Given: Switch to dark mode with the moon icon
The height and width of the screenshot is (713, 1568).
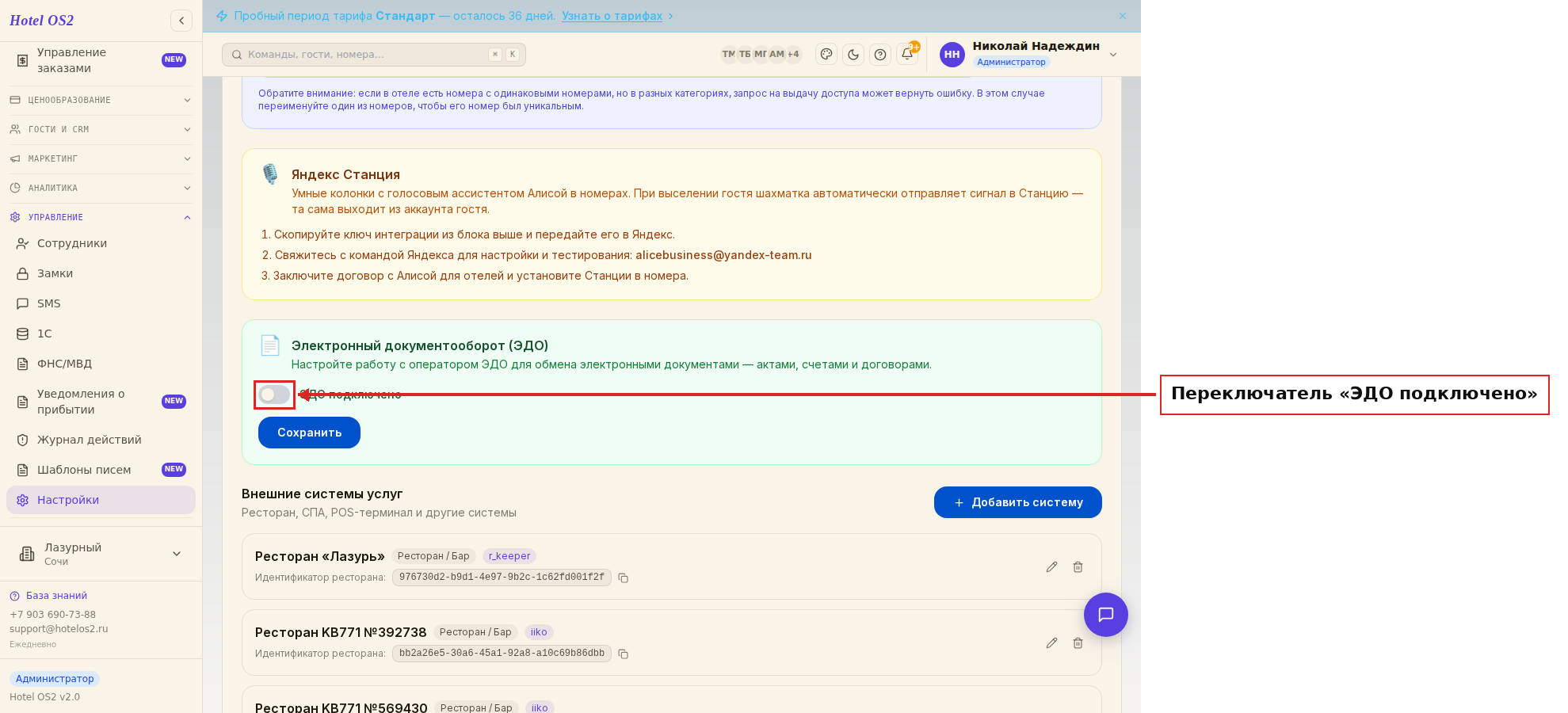Looking at the screenshot, I should tap(853, 54).
